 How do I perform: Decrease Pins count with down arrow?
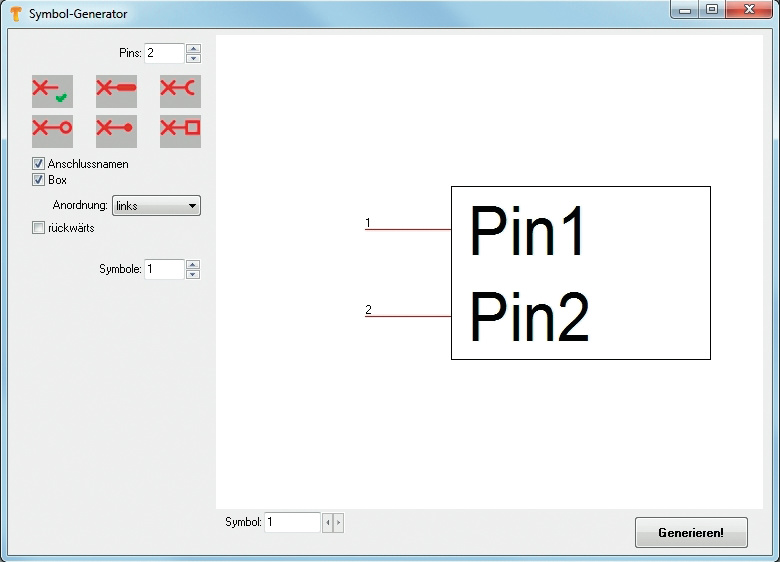[x=193, y=58]
